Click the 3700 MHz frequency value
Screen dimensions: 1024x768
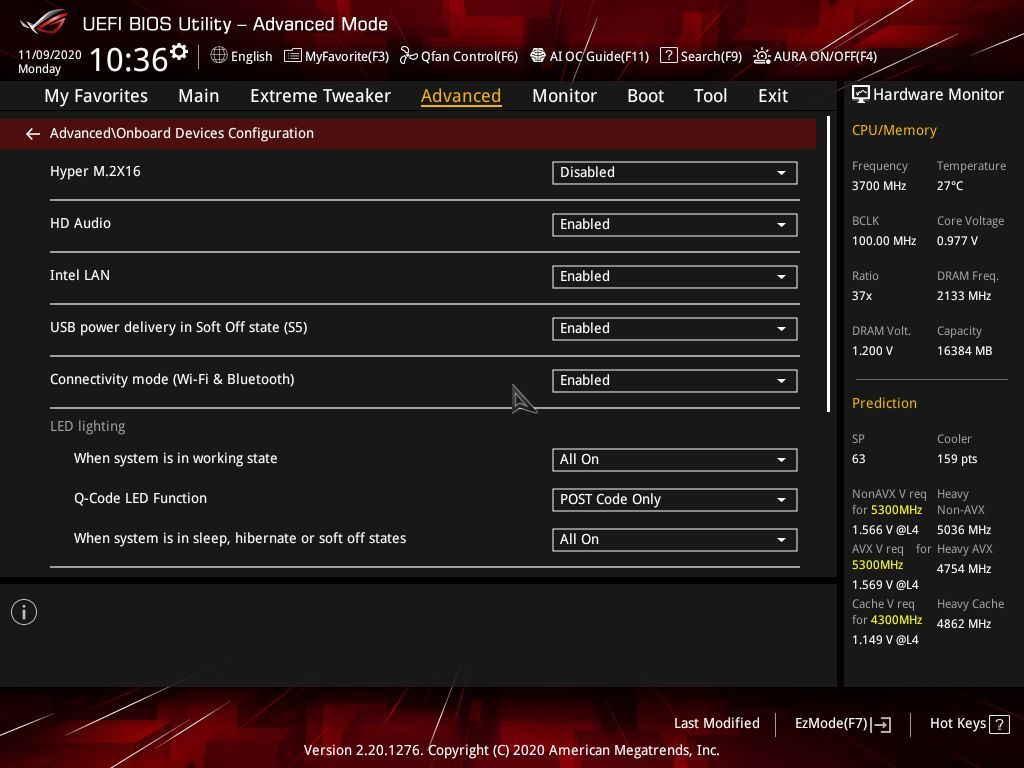[x=878, y=186]
